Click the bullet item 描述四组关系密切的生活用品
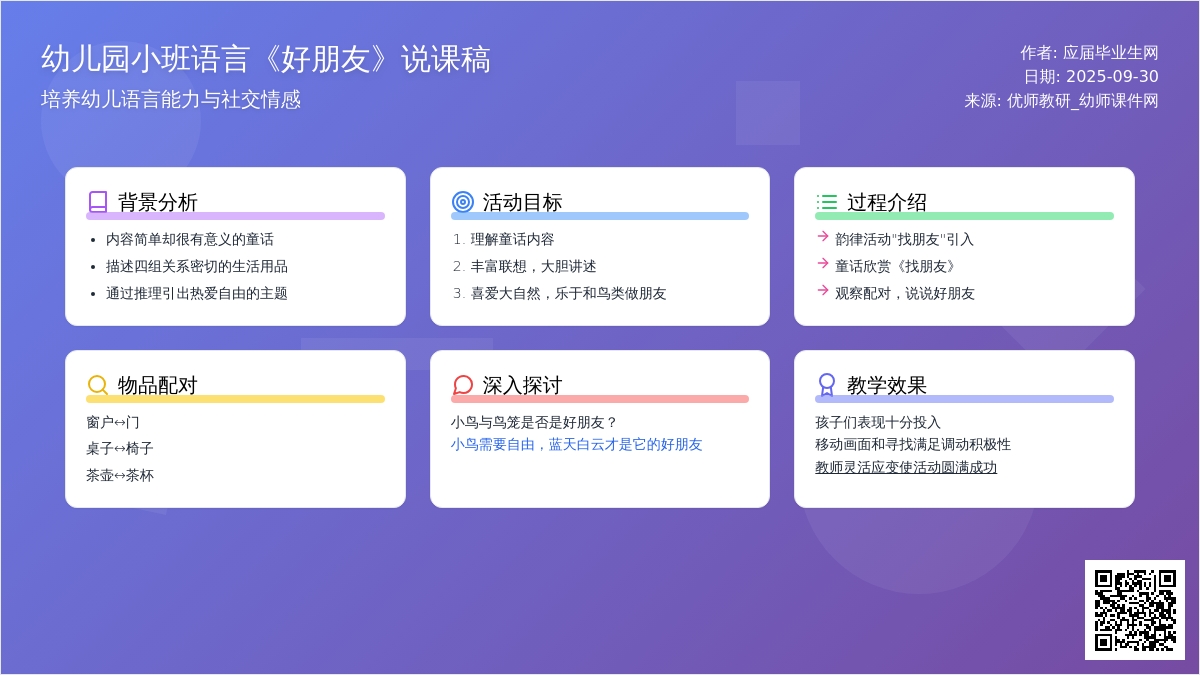 coord(196,267)
